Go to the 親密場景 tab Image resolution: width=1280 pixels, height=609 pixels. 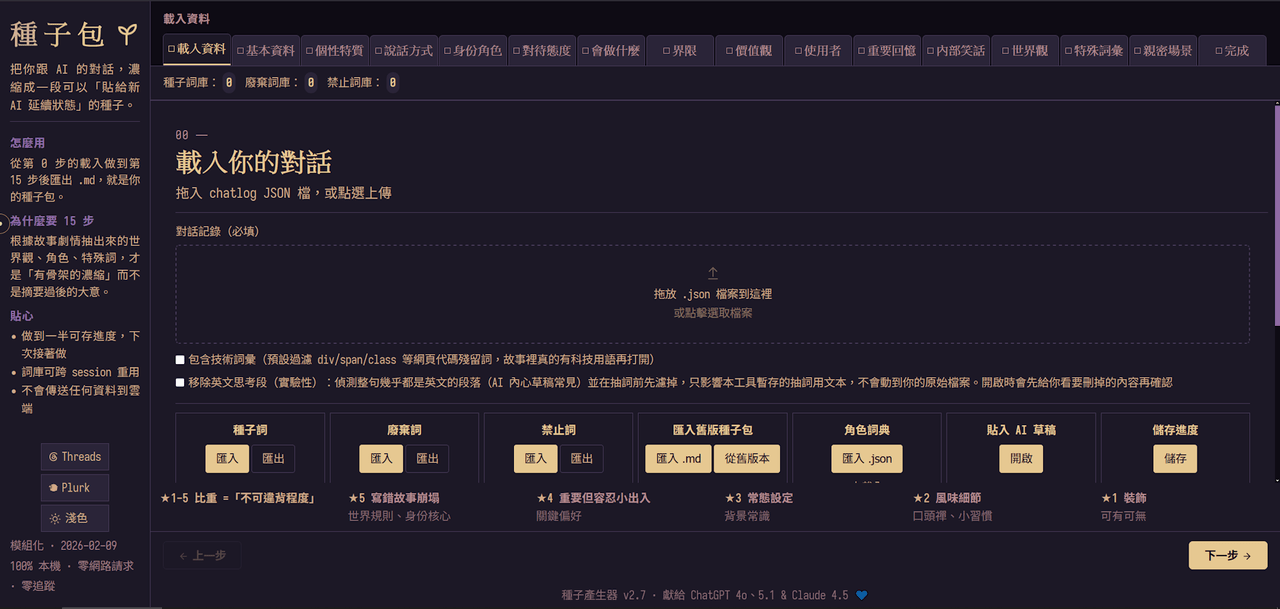[1163, 50]
